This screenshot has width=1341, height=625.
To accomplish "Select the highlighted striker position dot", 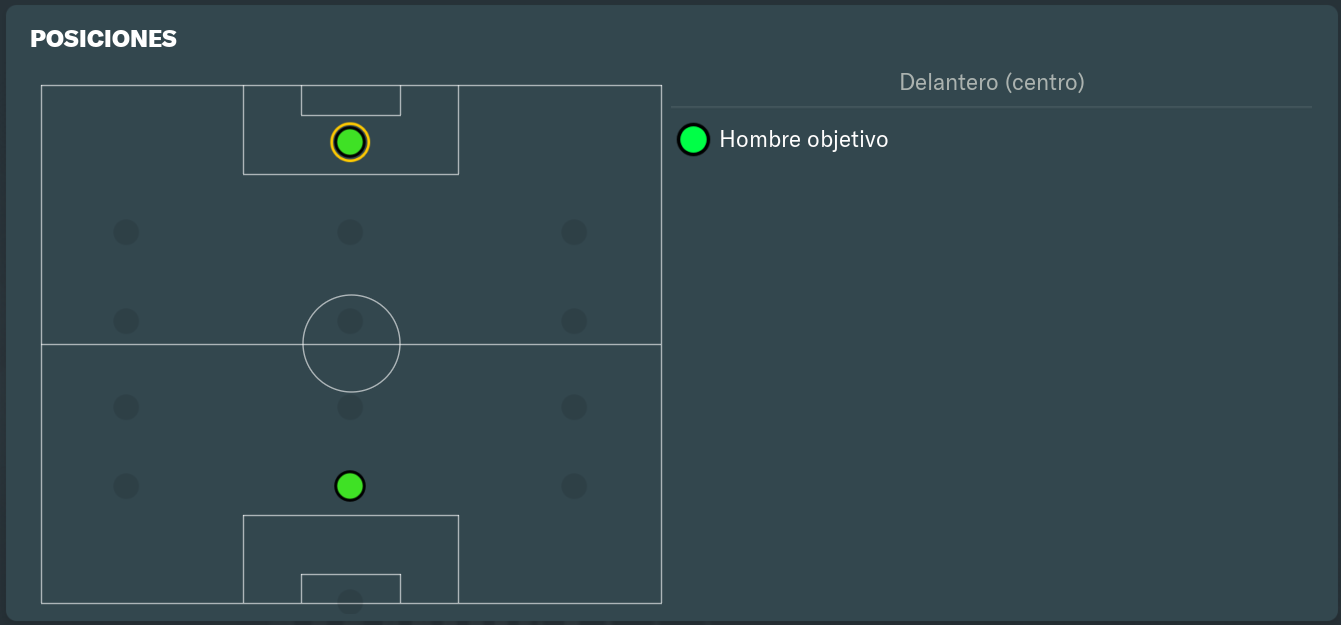I will [350, 142].
